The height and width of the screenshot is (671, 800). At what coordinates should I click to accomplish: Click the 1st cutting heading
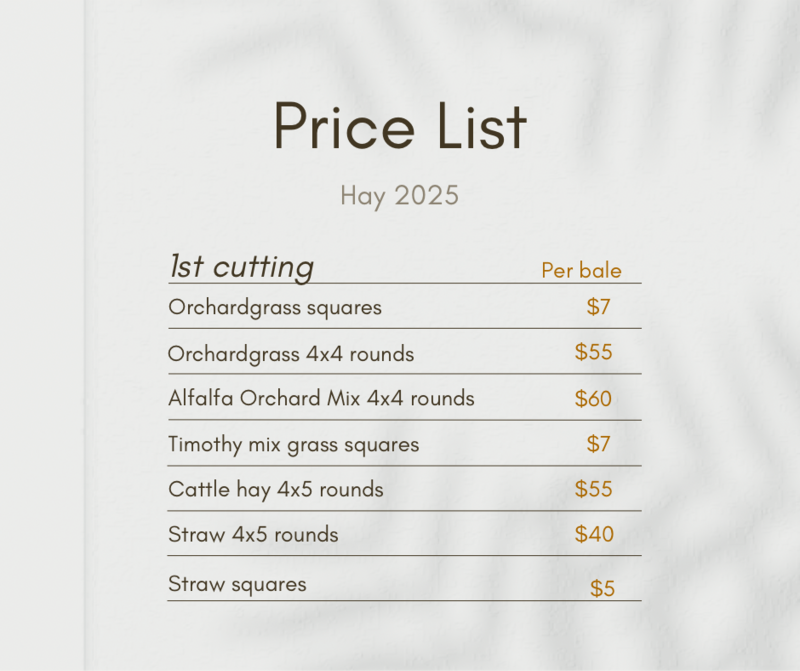pos(241,266)
